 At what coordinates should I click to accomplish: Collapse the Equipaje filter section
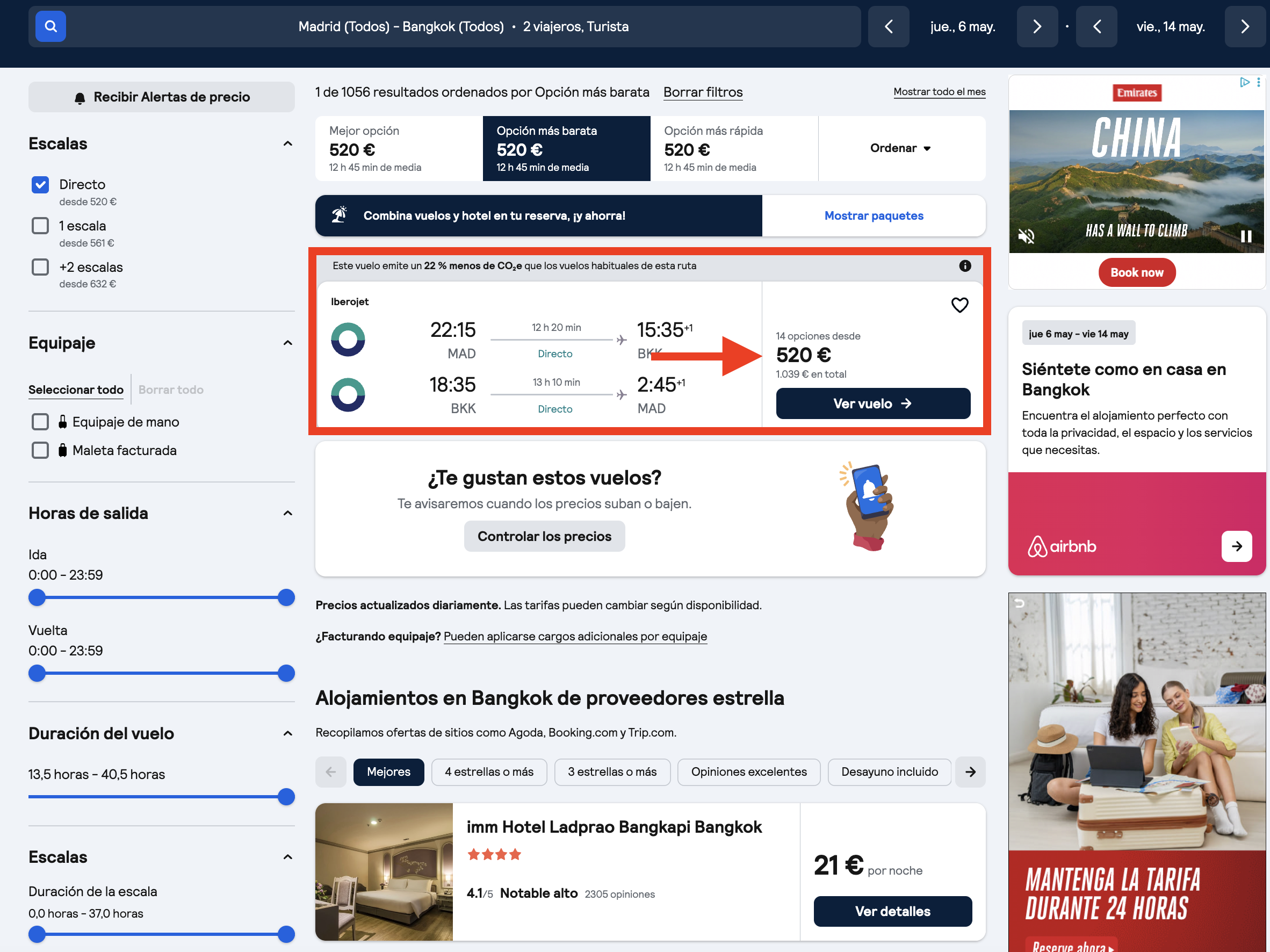click(287, 343)
